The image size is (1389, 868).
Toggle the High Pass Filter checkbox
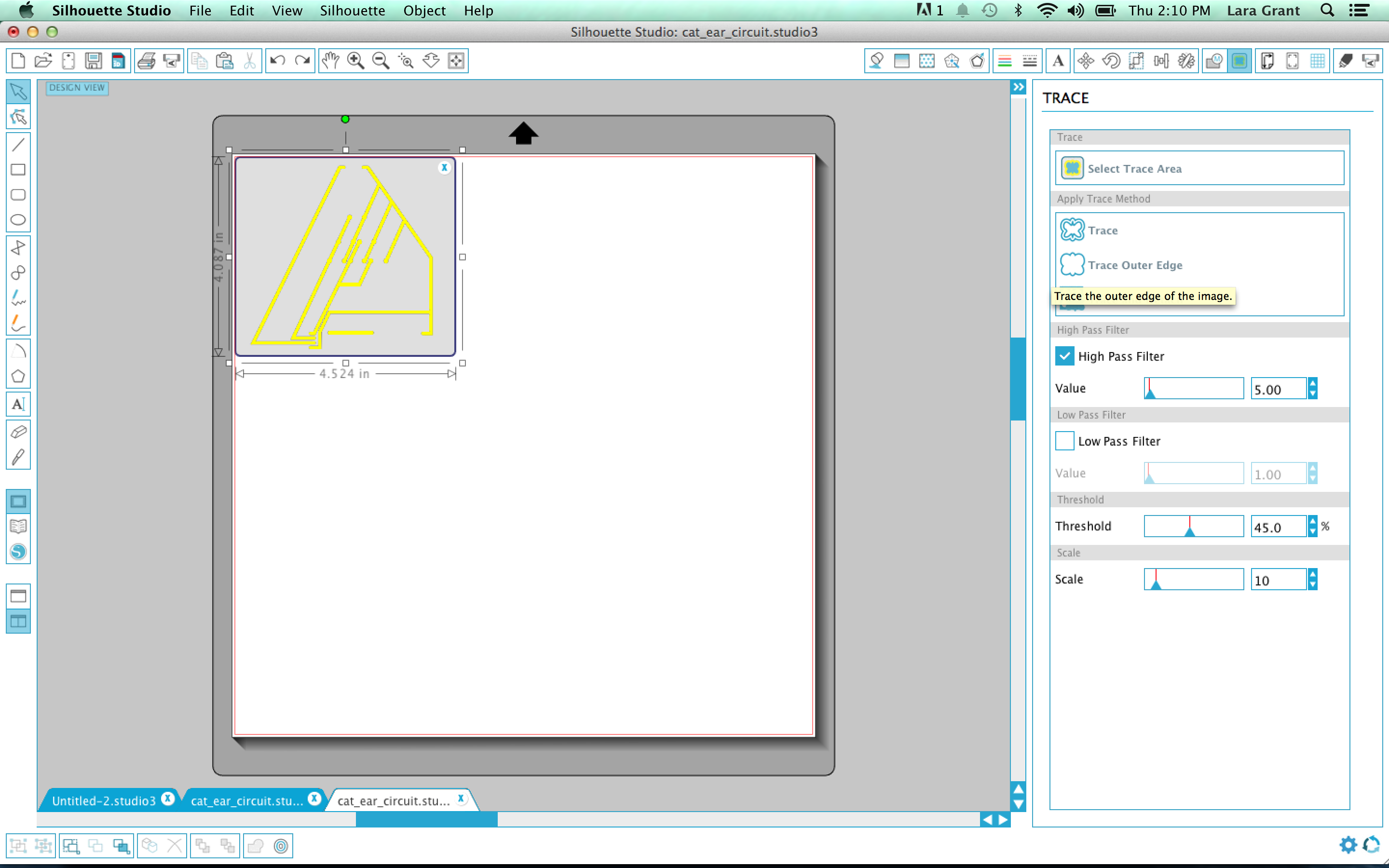[x=1065, y=356]
